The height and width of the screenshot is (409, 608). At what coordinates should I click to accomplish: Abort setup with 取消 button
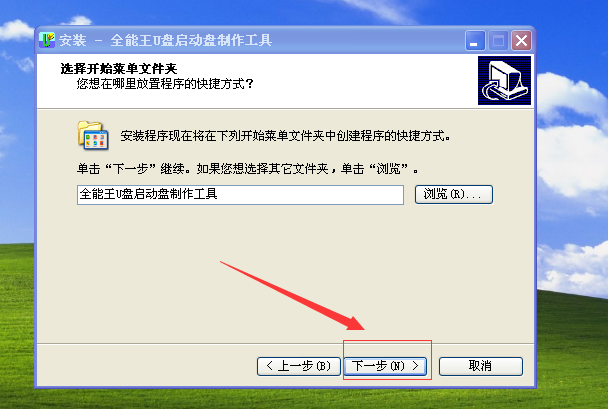(481, 366)
